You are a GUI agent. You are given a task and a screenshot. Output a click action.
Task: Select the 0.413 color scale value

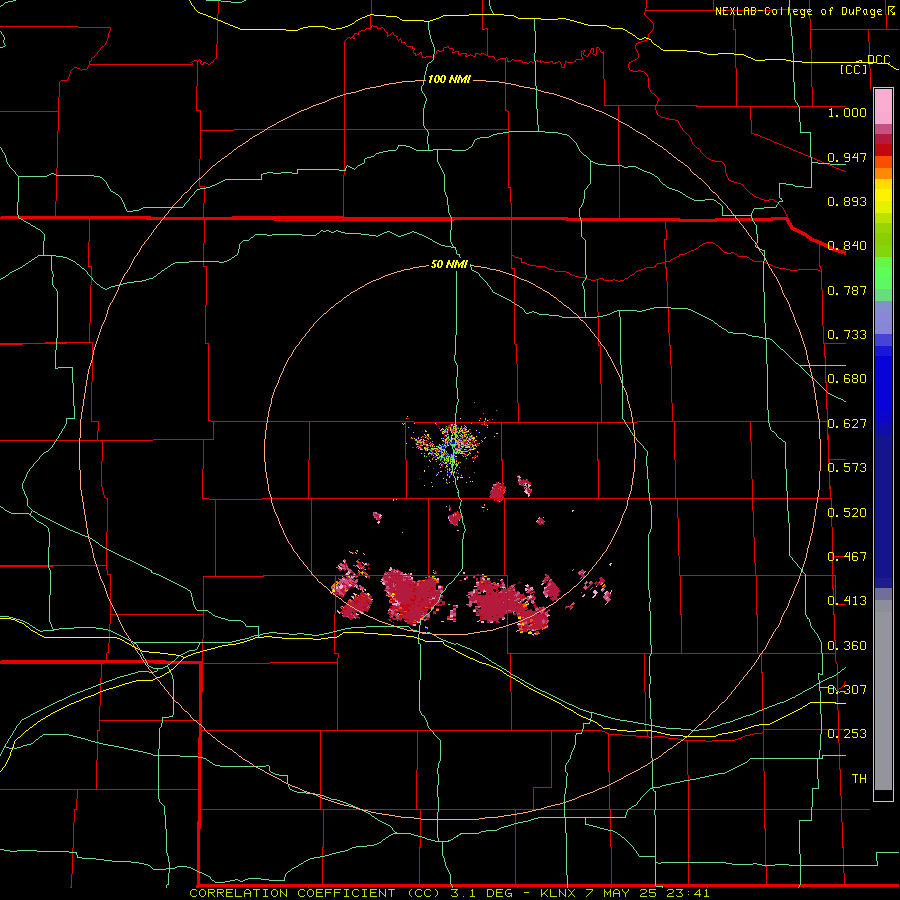tap(847, 601)
